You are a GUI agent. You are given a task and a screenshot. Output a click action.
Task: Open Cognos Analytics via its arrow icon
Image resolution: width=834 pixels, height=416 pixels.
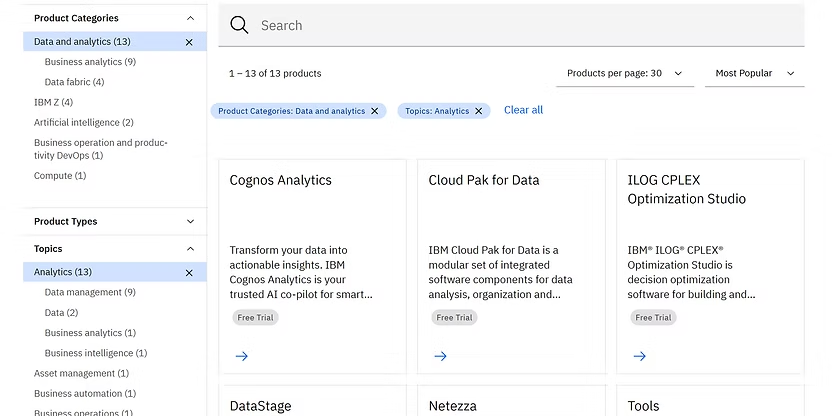click(241, 356)
